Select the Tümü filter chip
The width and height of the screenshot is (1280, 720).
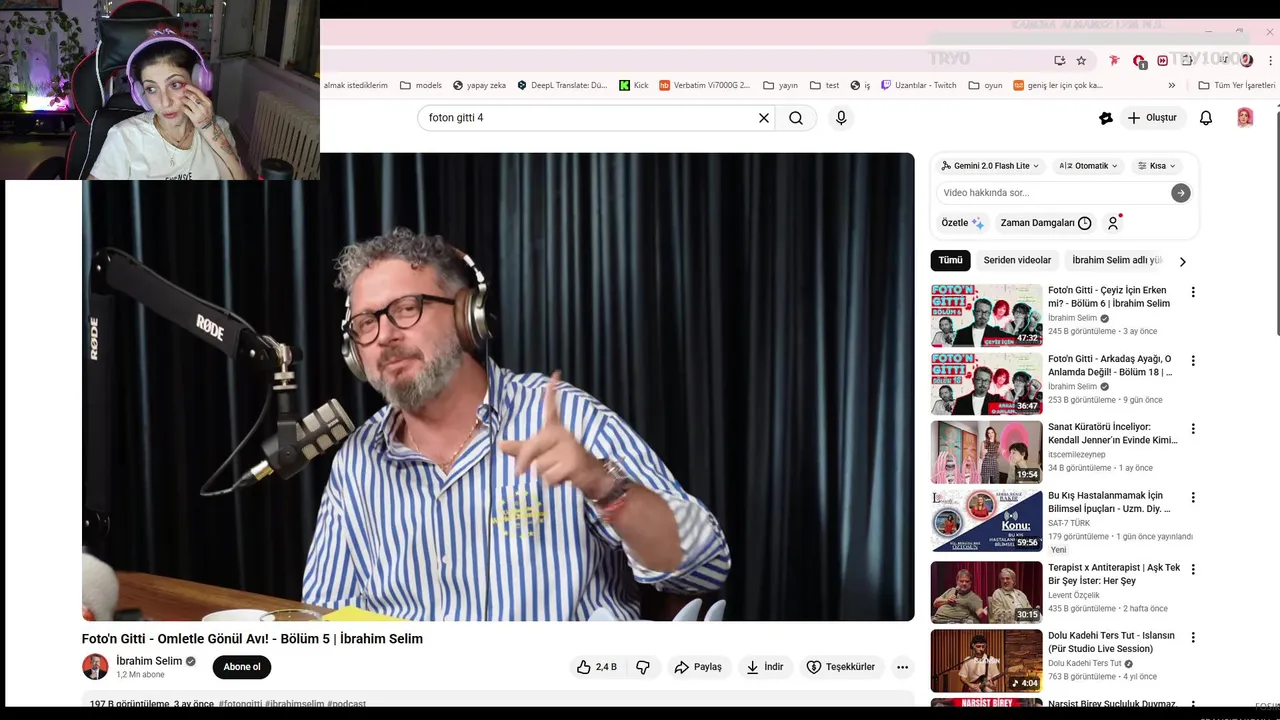point(950,260)
